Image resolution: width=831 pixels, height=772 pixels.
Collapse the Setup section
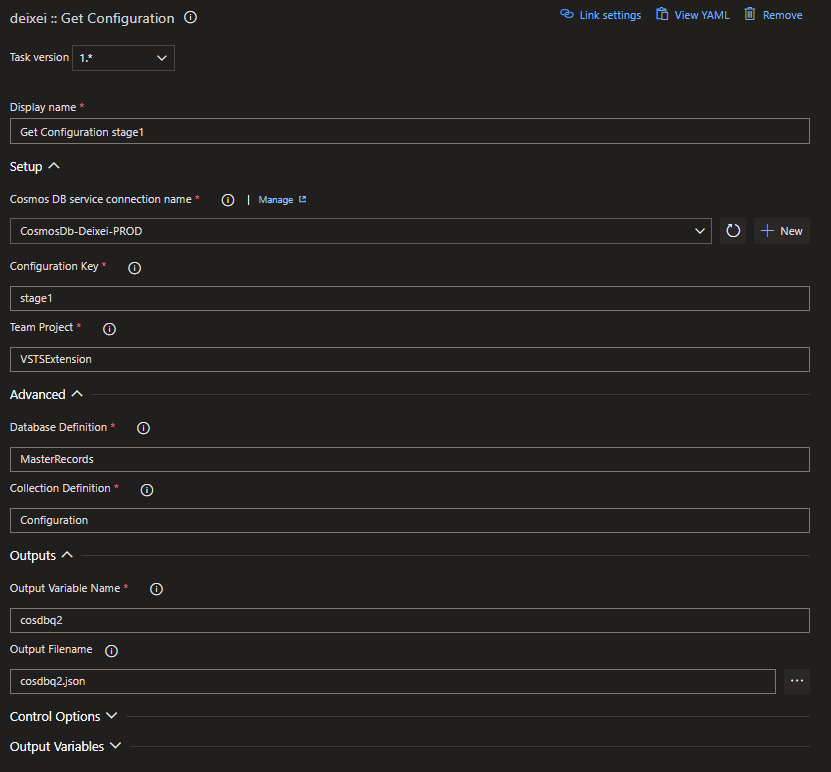point(34,166)
